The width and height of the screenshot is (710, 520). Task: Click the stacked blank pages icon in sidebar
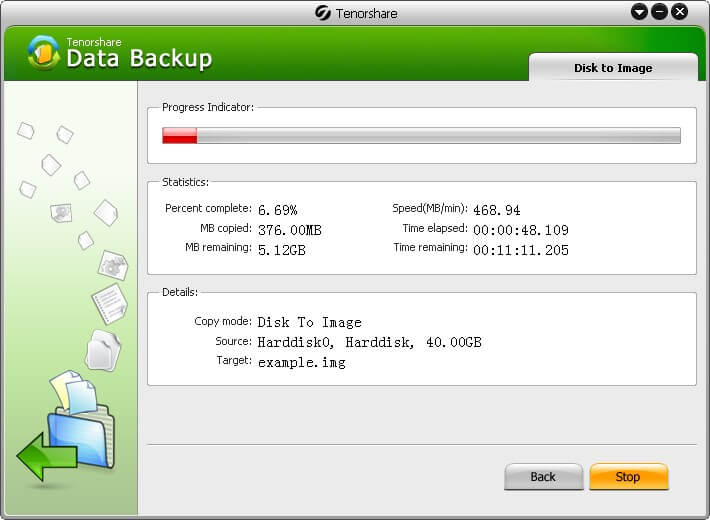[103, 350]
